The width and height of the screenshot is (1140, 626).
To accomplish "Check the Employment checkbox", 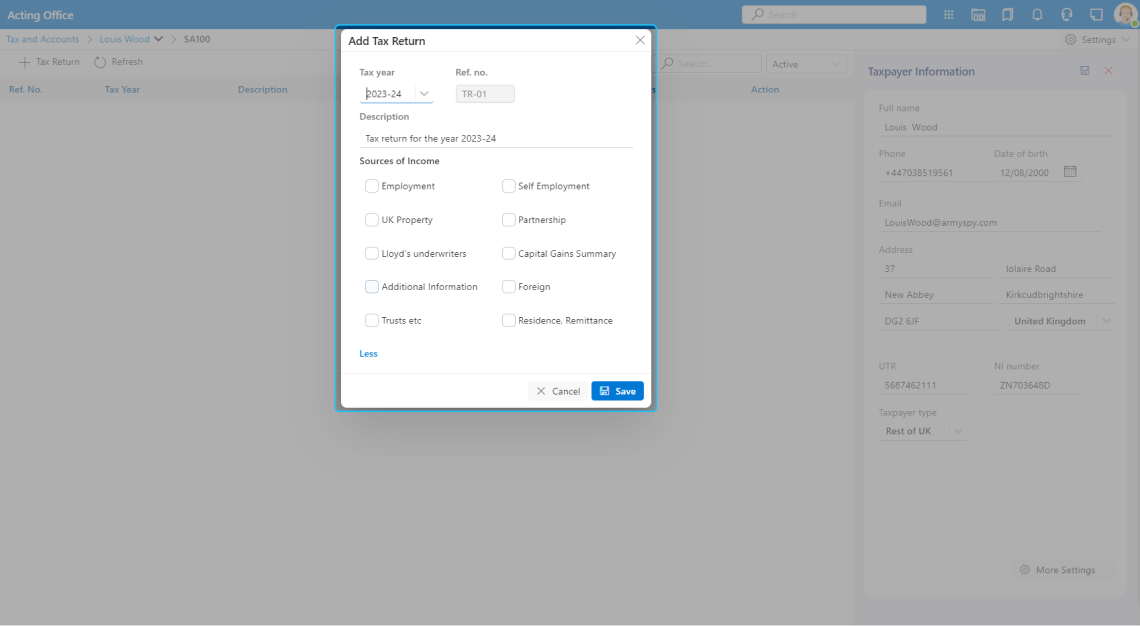I will [372, 186].
